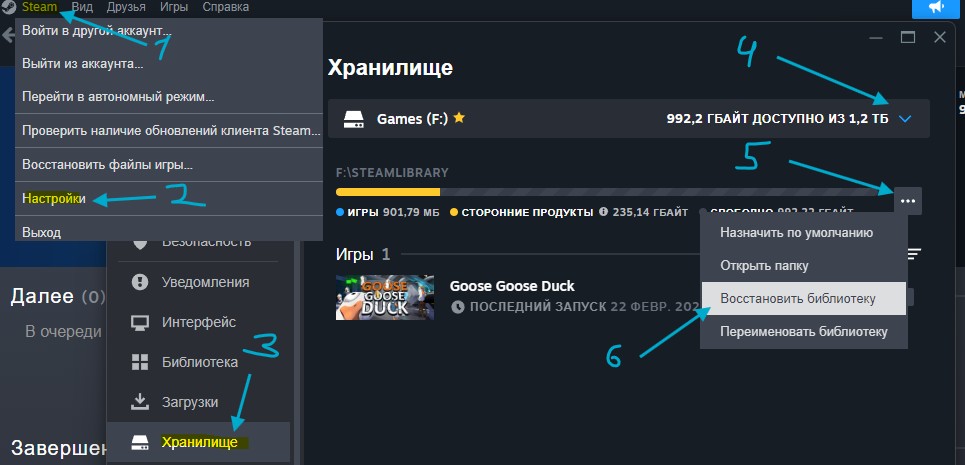Click the blue megaphone announcements icon

pyautogui.click(x=935, y=7)
